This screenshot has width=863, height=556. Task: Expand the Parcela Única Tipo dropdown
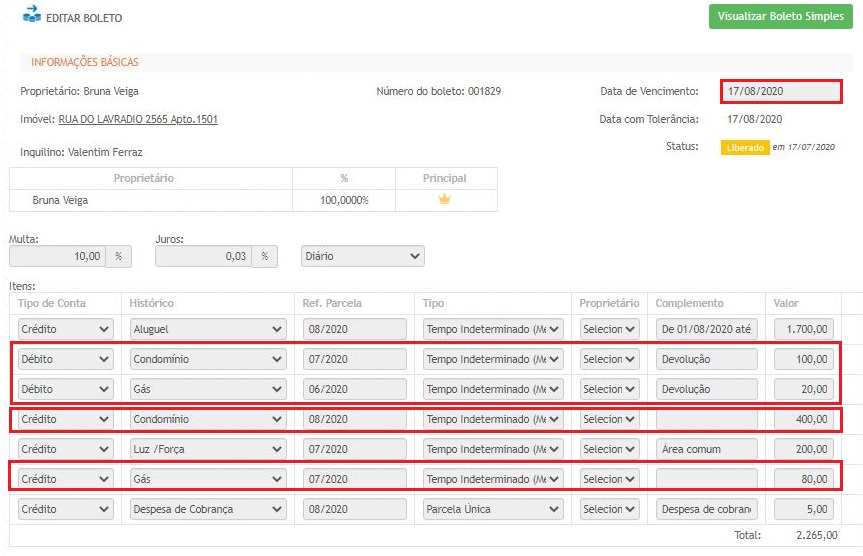click(x=494, y=509)
